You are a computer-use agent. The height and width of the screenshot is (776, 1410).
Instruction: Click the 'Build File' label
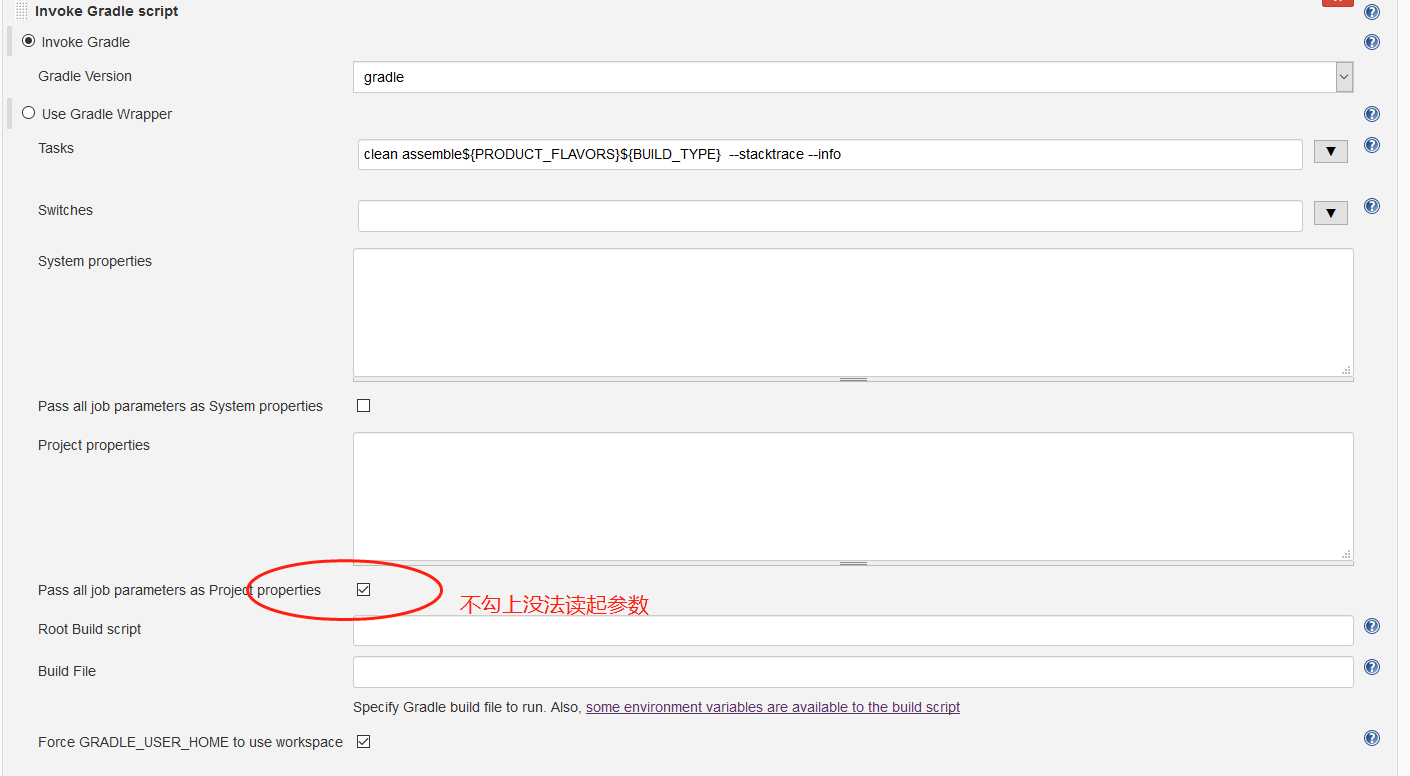point(67,671)
